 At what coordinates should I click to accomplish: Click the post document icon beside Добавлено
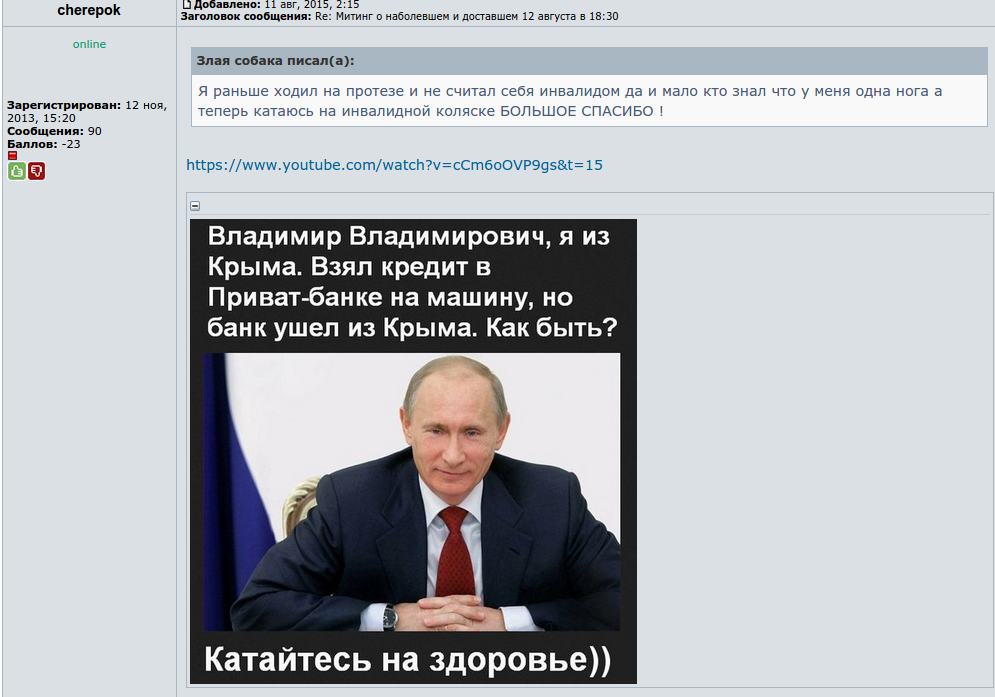187,4
